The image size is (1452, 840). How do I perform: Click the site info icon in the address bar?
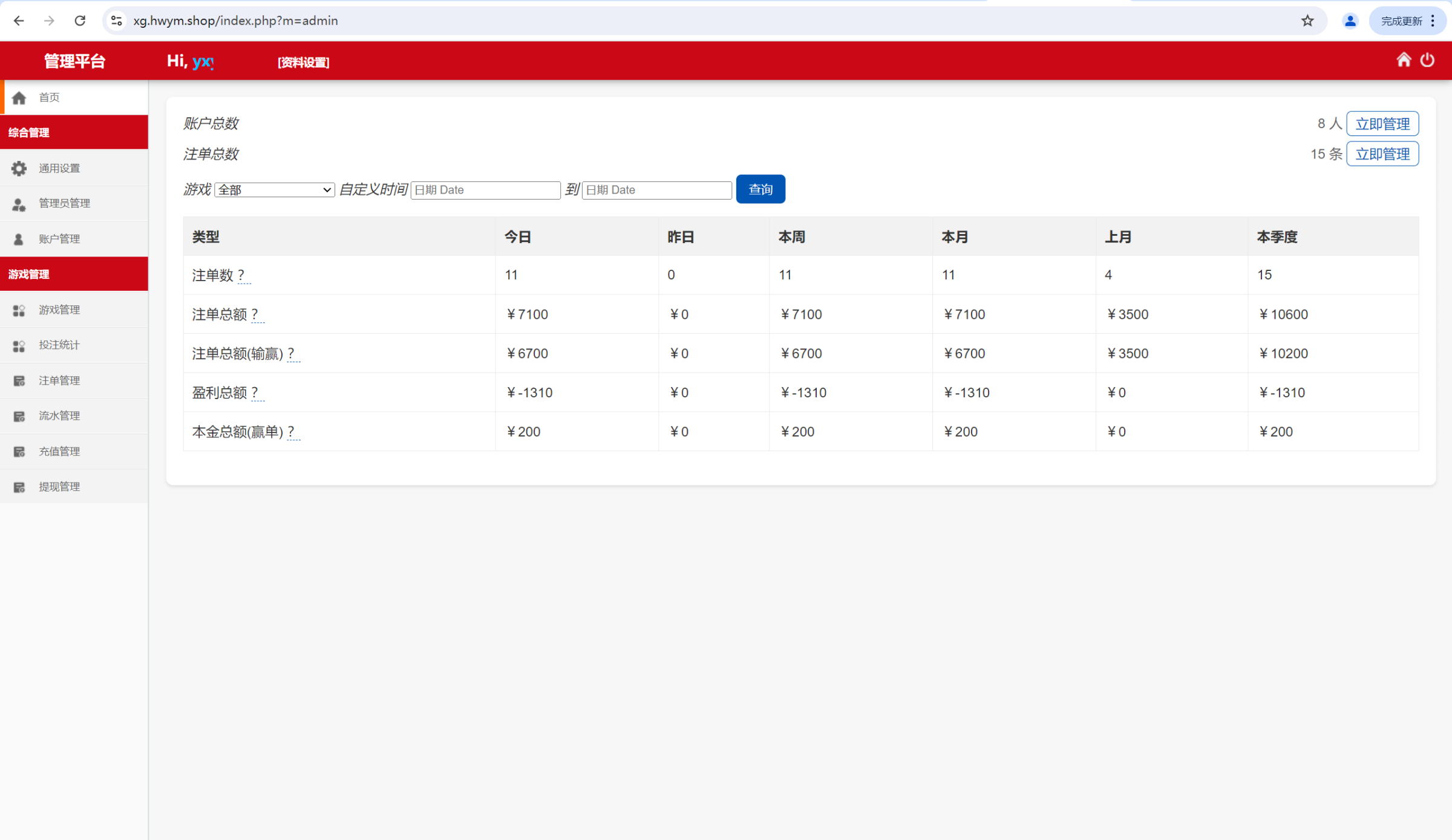[117, 21]
